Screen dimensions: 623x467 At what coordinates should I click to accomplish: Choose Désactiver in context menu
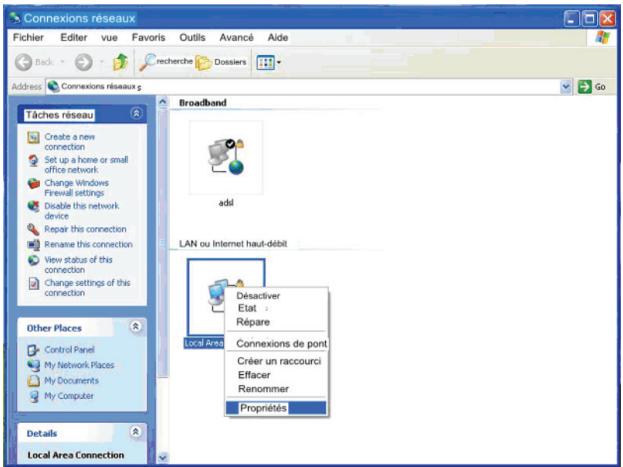[258, 296]
